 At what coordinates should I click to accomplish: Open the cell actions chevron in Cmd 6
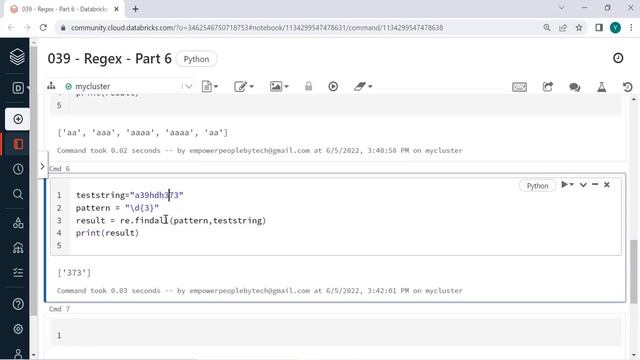[583, 185]
